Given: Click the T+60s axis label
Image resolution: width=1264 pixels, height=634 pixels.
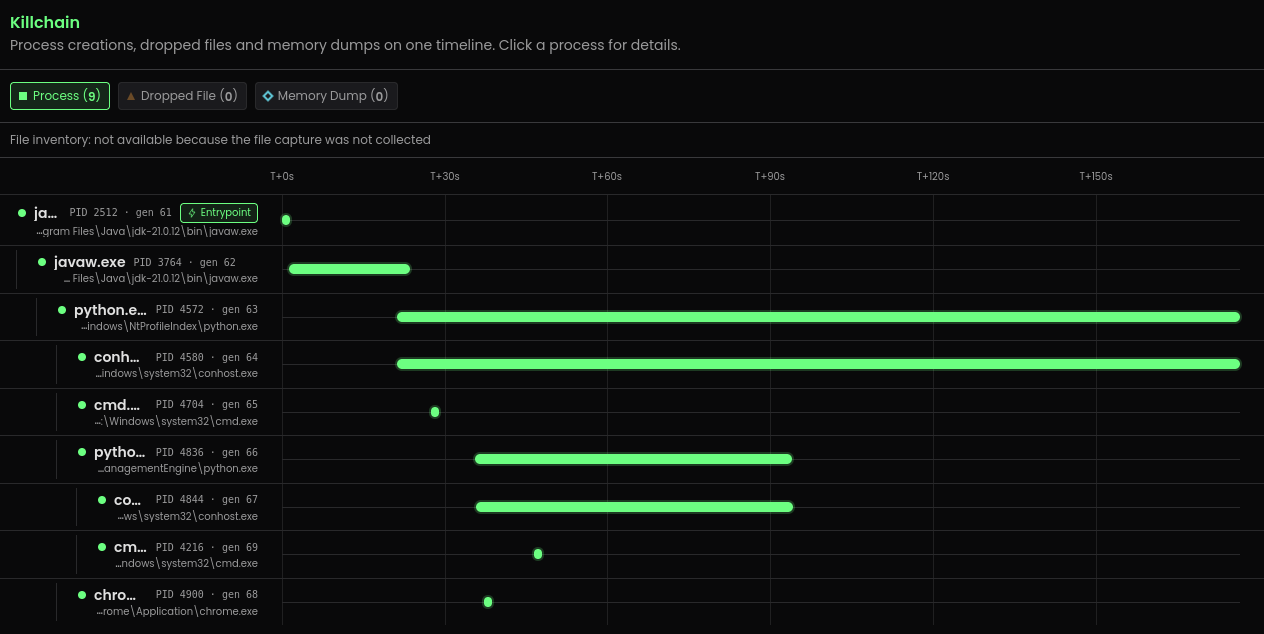Looking at the screenshot, I should 607,176.
